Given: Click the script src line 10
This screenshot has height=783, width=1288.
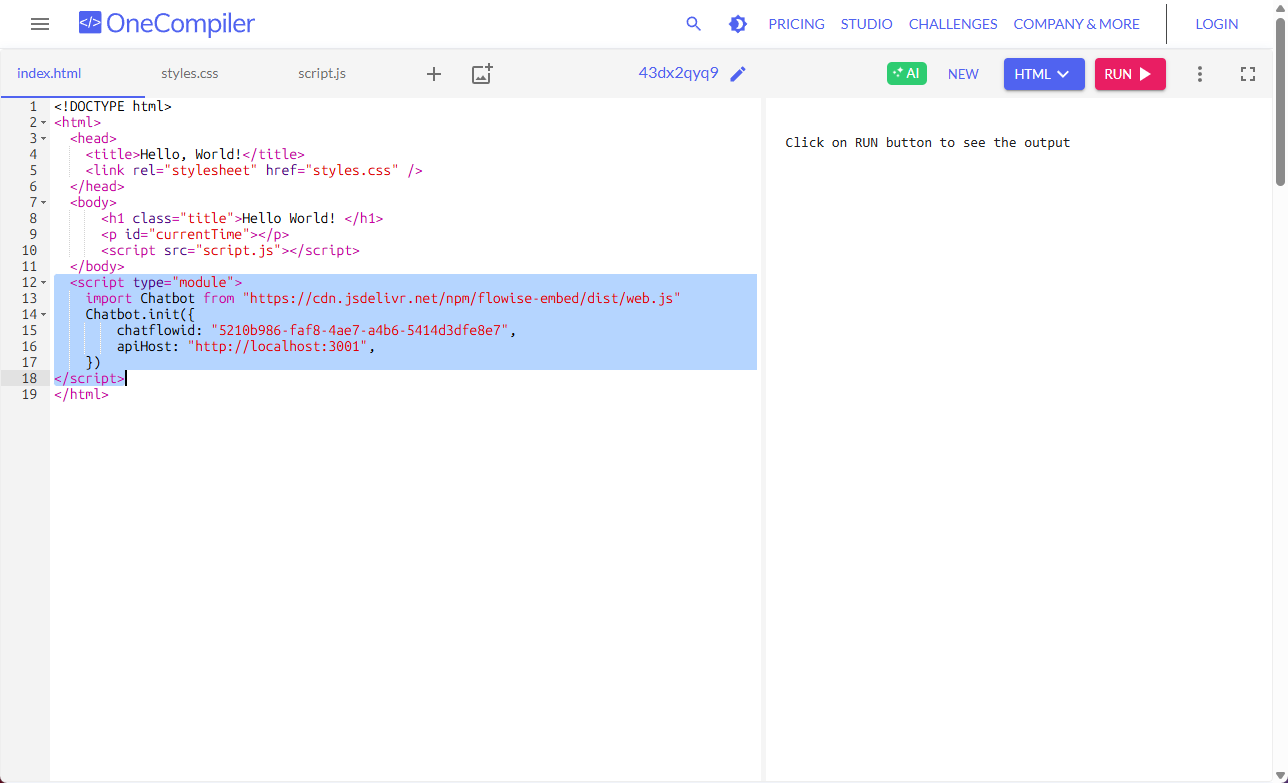Looking at the screenshot, I should tap(230, 250).
